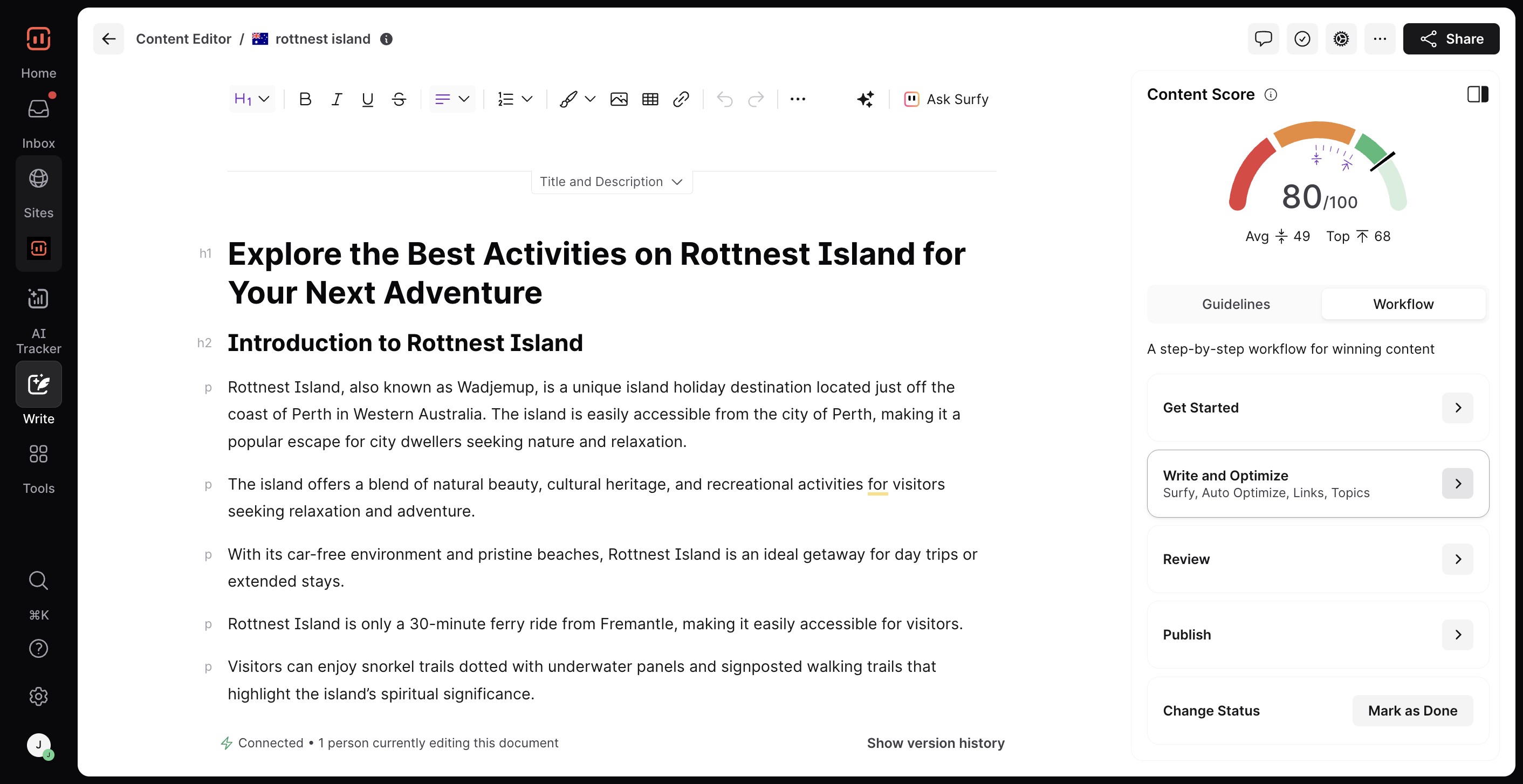Open the highlighter color dropdown
Image resolution: width=1523 pixels, height=784 pixels.
[x=578, y=99]
